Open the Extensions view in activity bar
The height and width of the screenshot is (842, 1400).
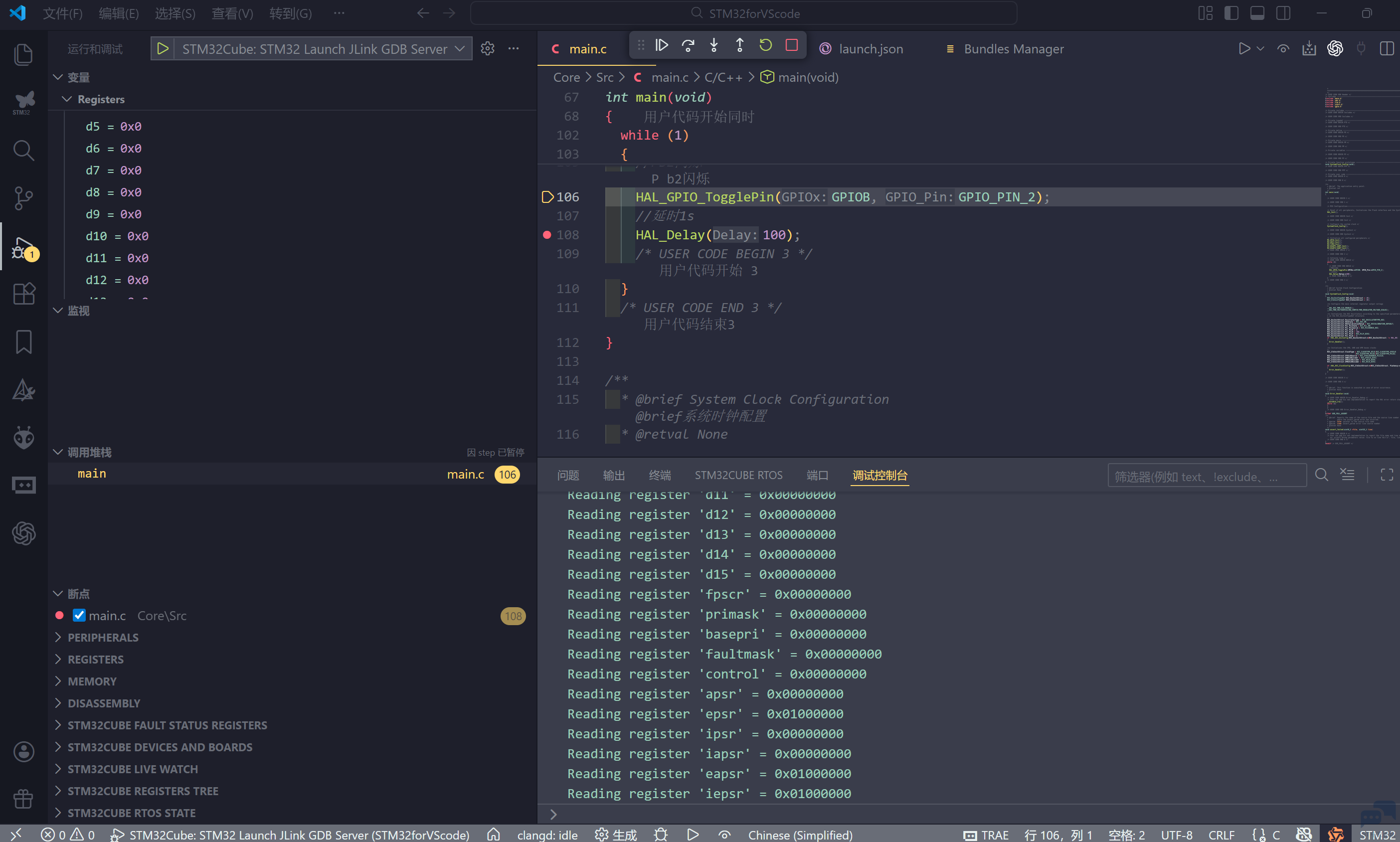click(23, 293)
